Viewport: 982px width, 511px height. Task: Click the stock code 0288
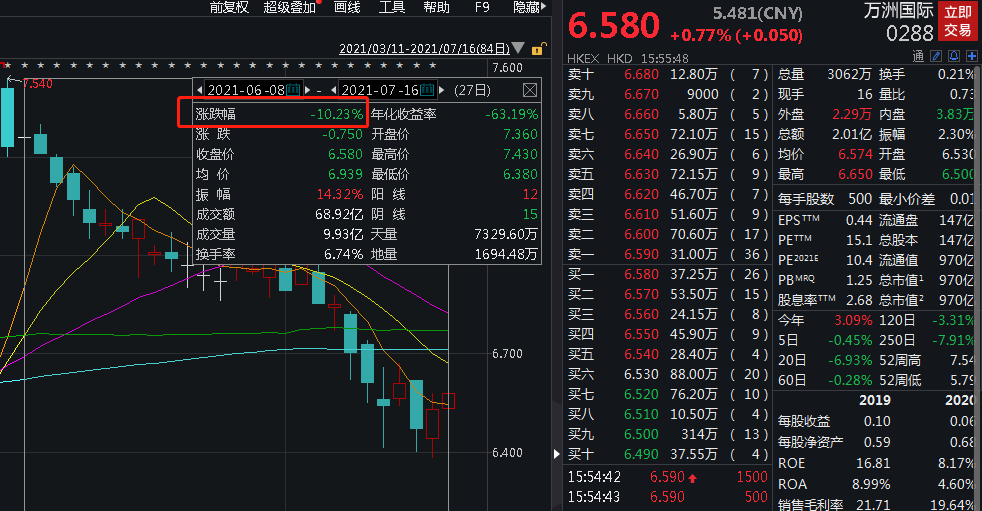tap(909, 33)
